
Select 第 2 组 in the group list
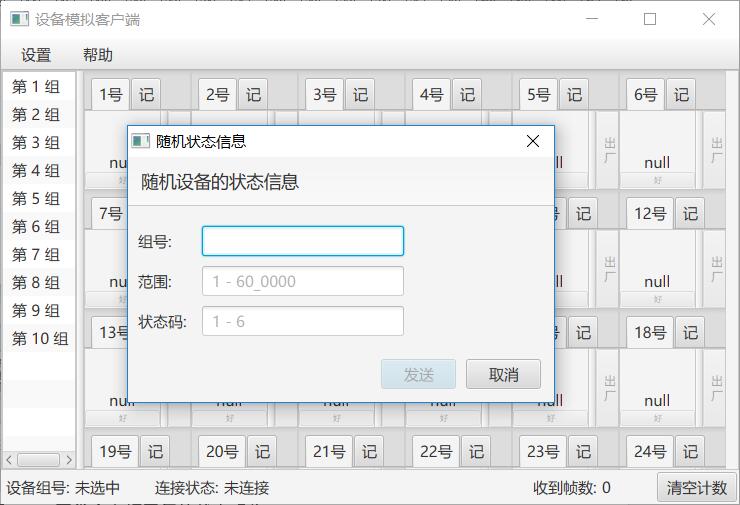(39, 115)
